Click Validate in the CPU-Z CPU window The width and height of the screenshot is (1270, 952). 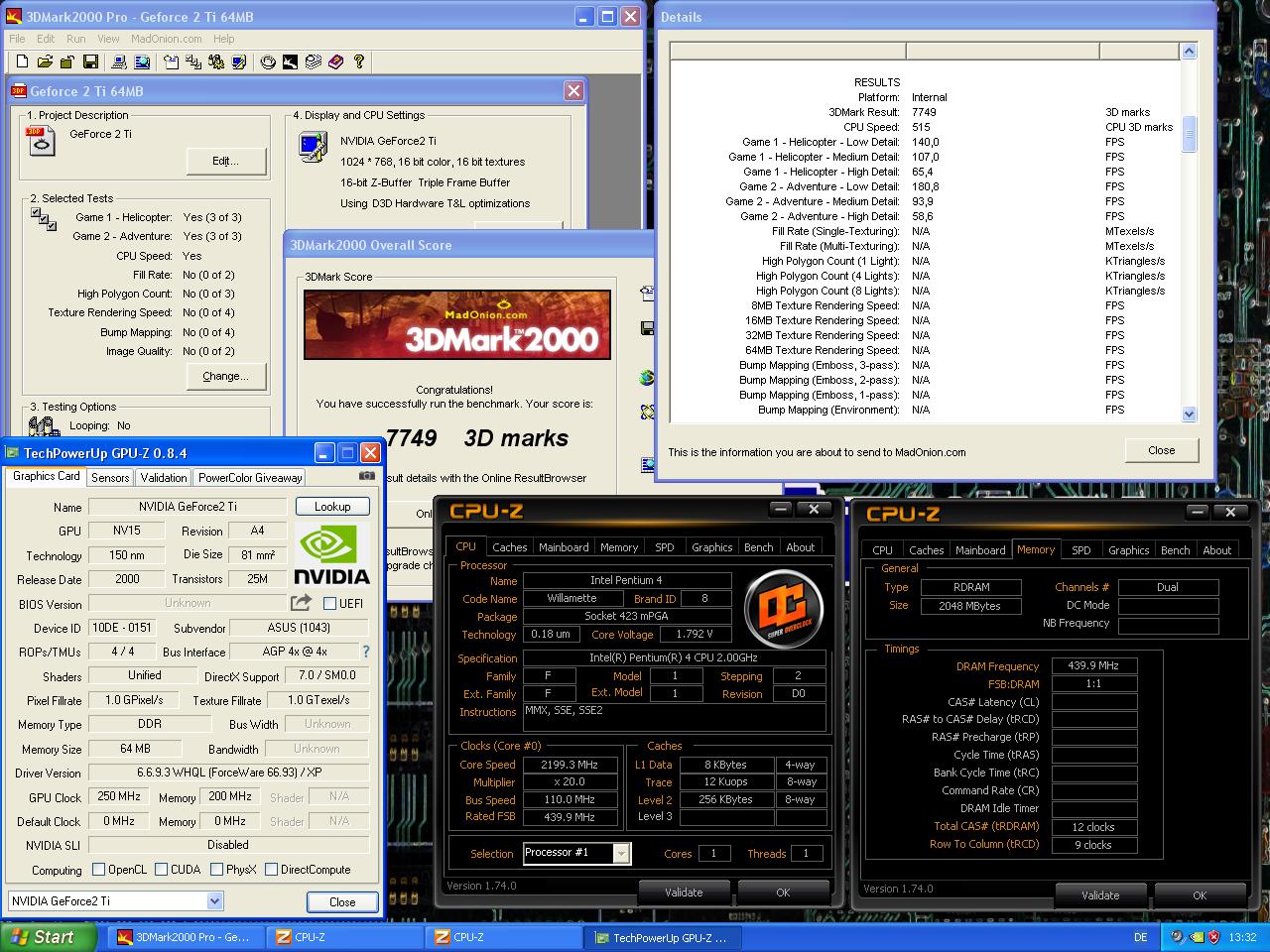point(684,892)
